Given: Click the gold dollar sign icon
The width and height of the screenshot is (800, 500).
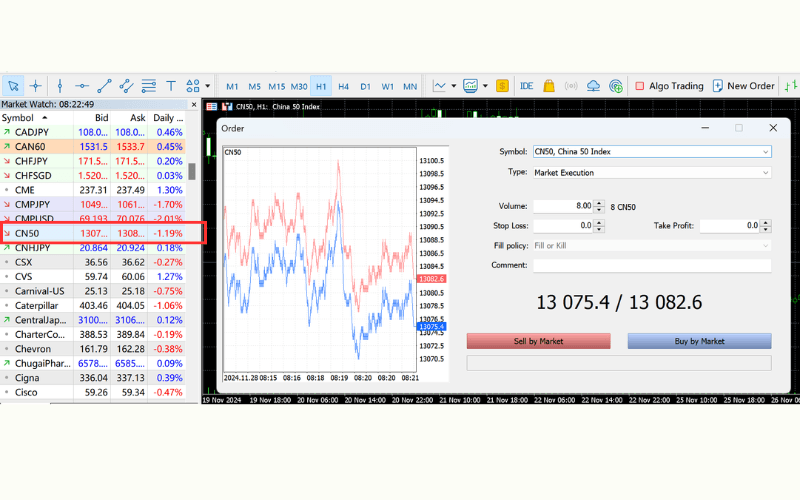Looking at the screenshot, I should point(502,86).
